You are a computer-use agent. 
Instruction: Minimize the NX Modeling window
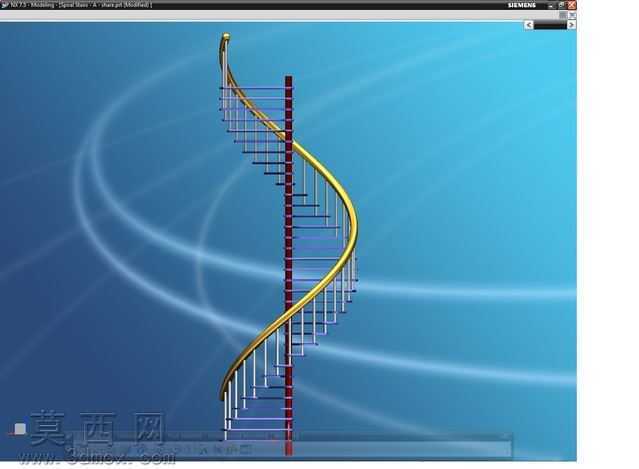pos(551,5)
